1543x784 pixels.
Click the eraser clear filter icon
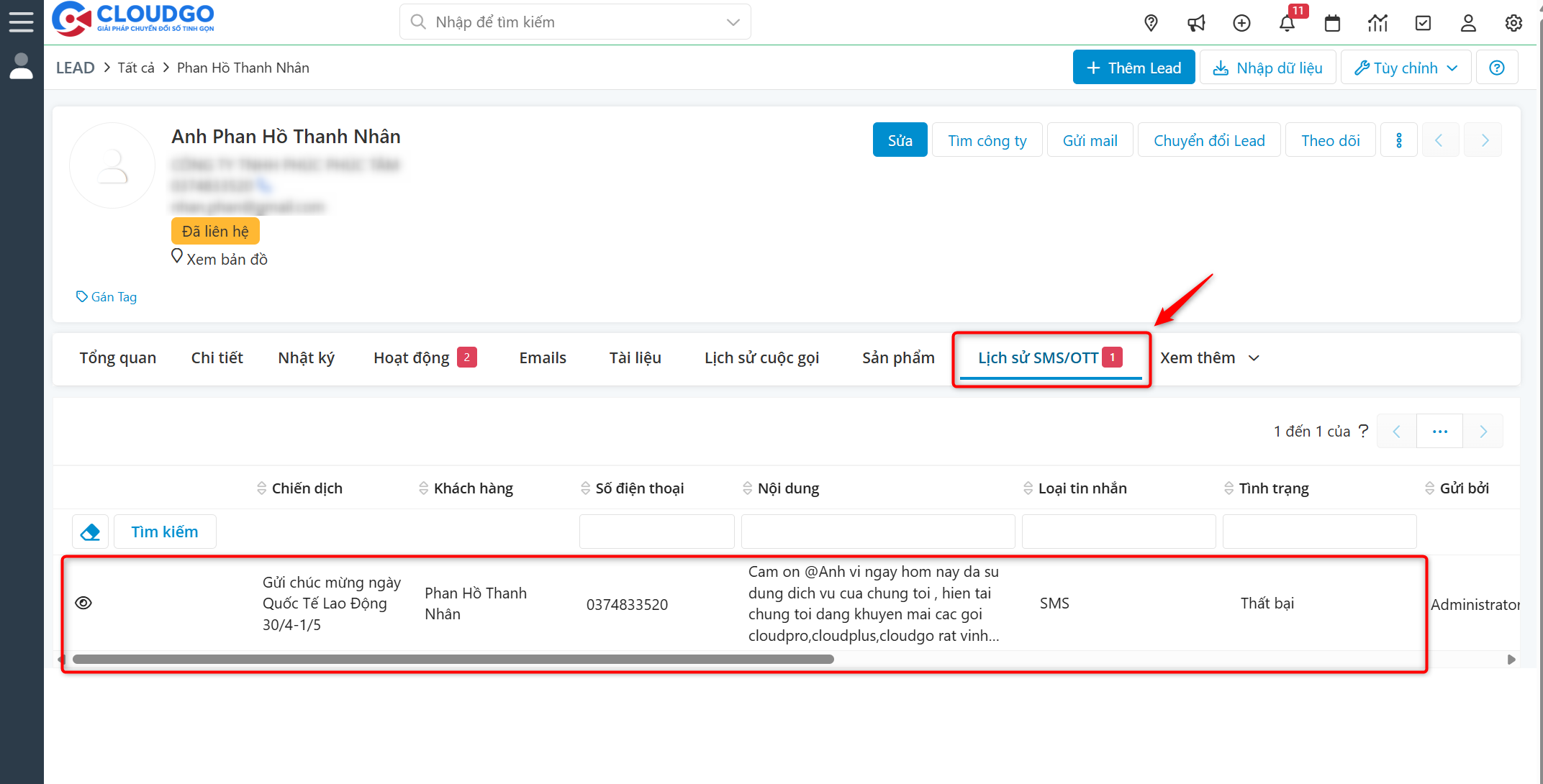click(90, 532)
